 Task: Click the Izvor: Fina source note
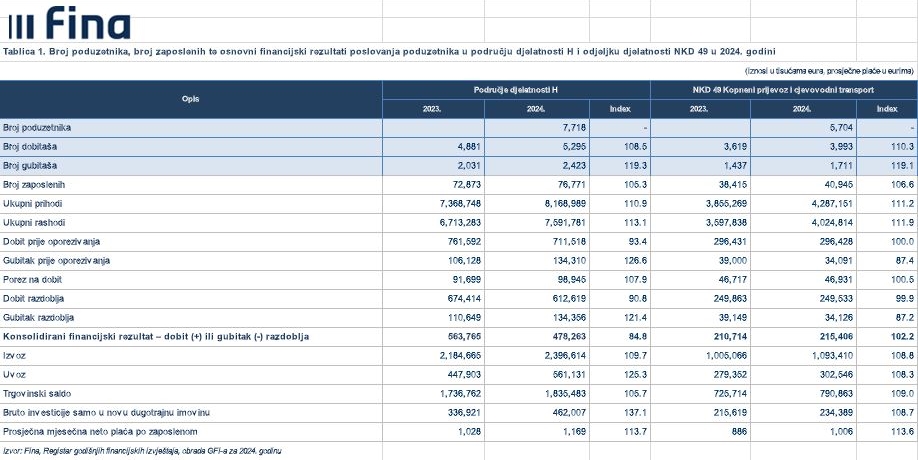142,451
